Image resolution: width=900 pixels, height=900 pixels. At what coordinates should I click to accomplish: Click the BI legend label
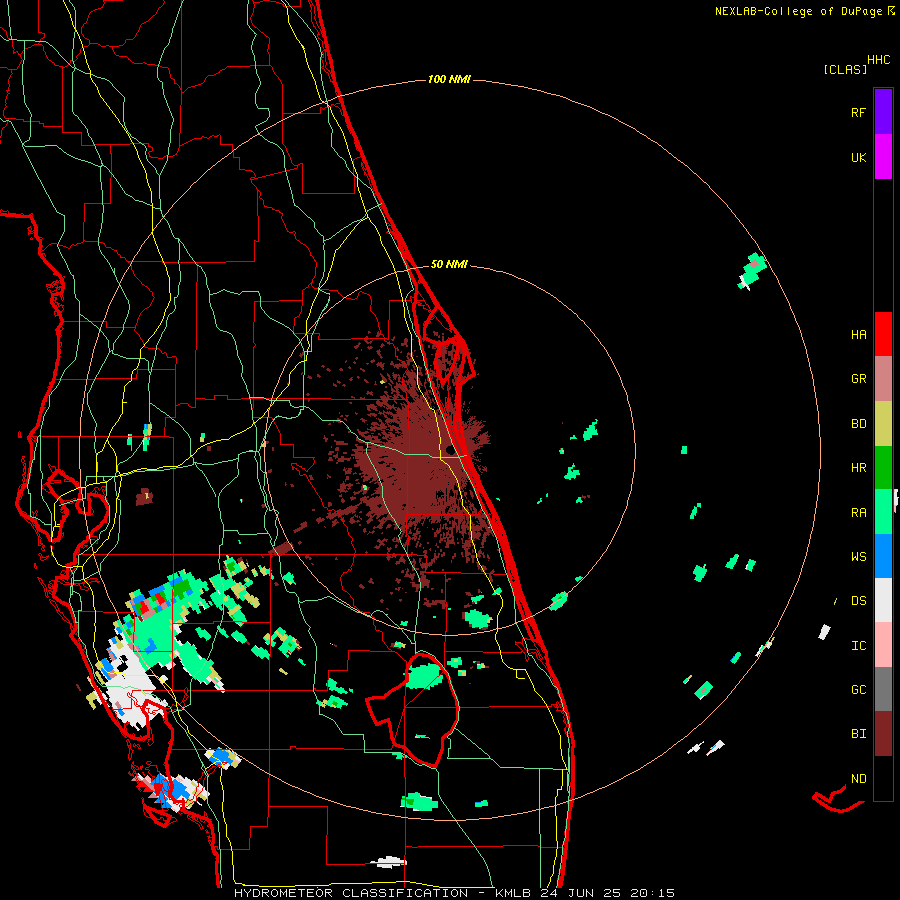tap(858, 734)
